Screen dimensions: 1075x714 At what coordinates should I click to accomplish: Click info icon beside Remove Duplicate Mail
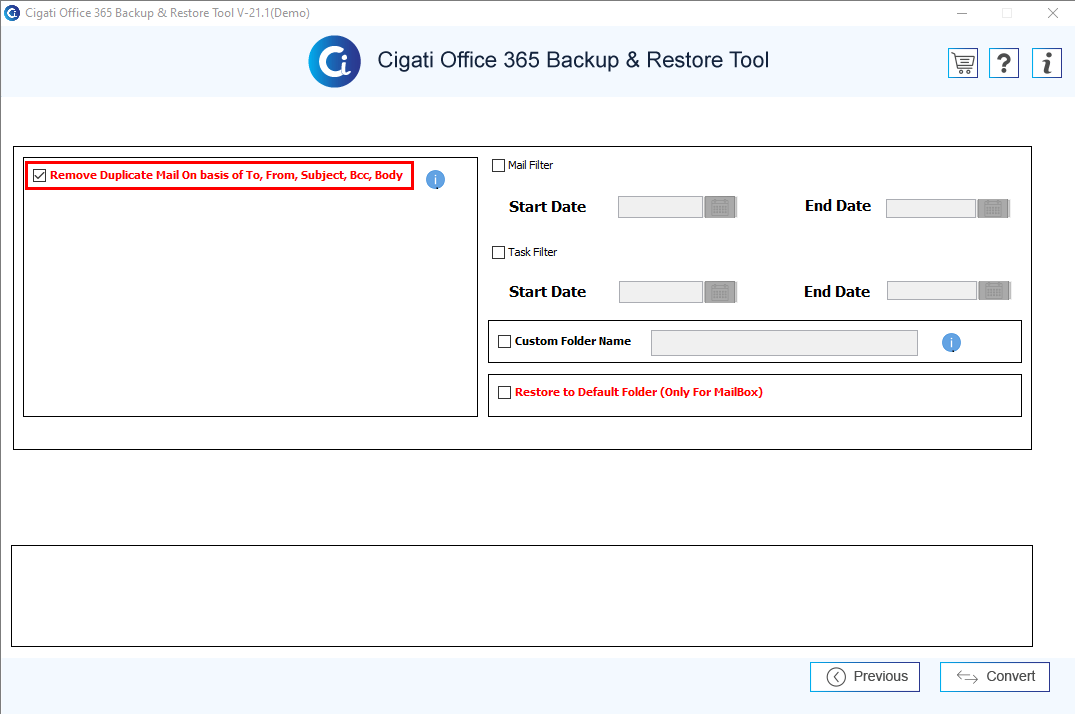tap(435, 180)
